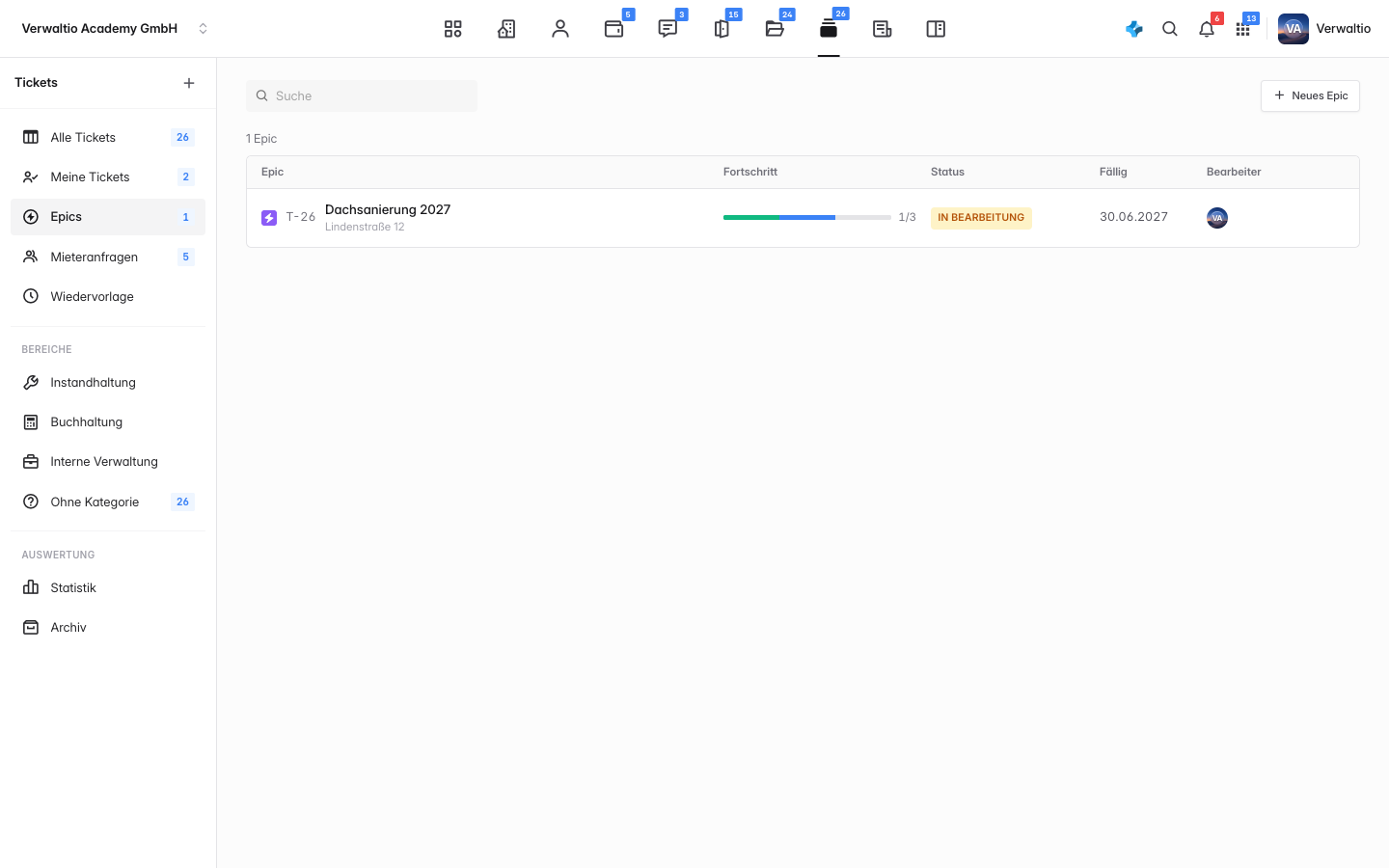The image size is (1389, 868).
Task: Open Statistik in the Auswertung section
Action: click(108, 587)
